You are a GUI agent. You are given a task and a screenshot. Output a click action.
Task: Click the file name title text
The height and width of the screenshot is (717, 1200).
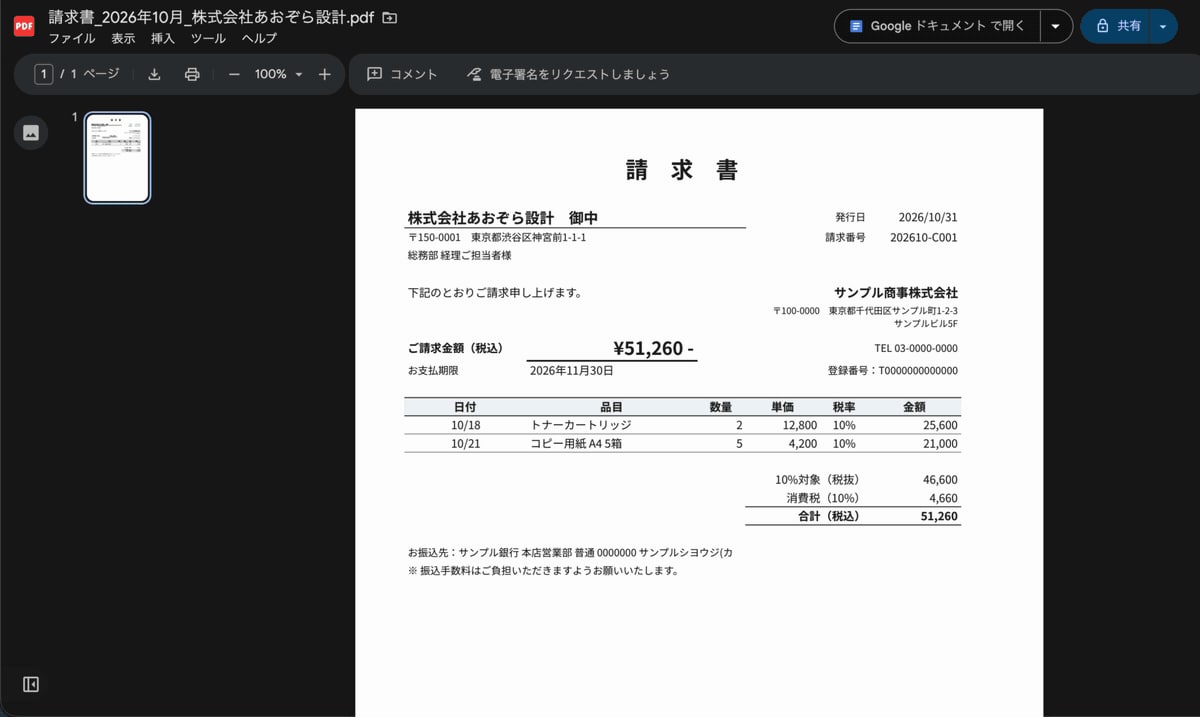pyautogui.click(x=212, y=18)
